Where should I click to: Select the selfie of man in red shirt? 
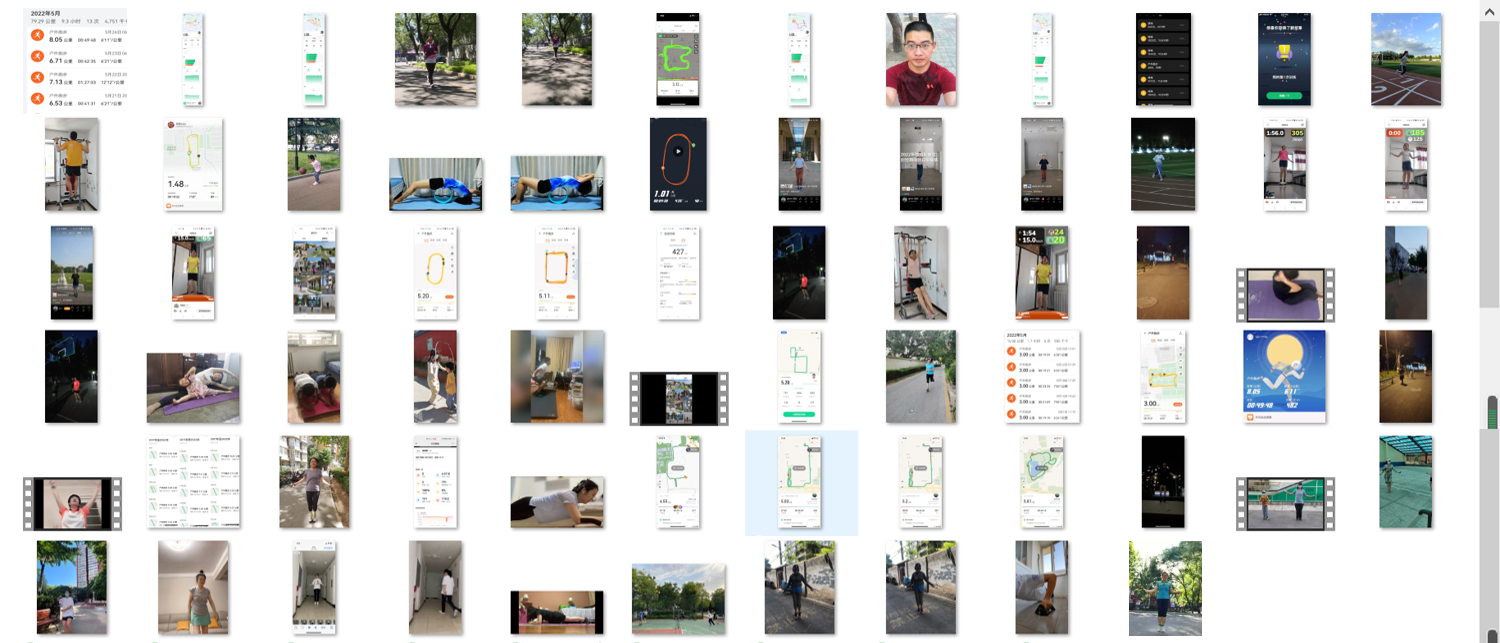pyautogui.click(x=921, y=60)
